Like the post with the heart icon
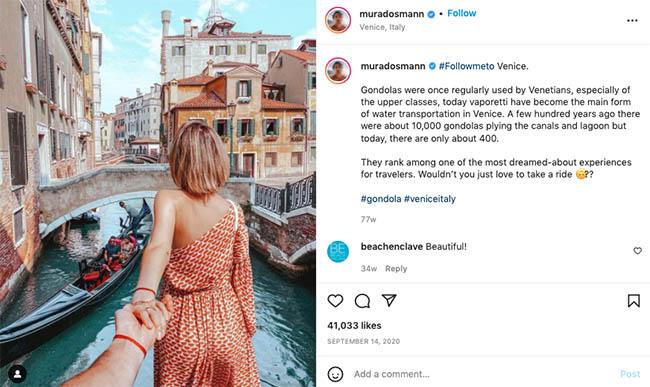The height and width of the screenshot is (387, 650). (335, 300)
